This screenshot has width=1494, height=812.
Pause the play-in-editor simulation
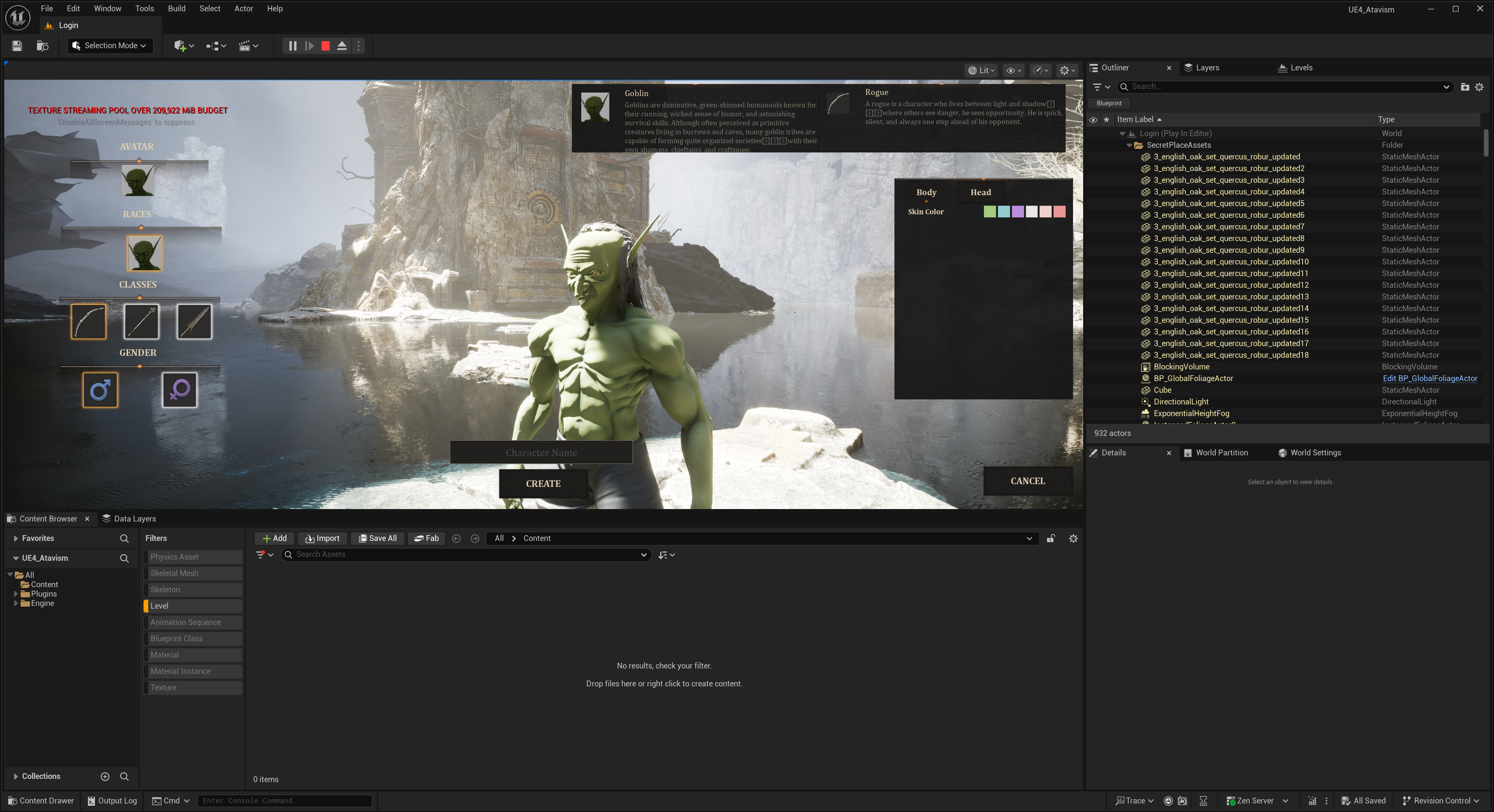292,46
